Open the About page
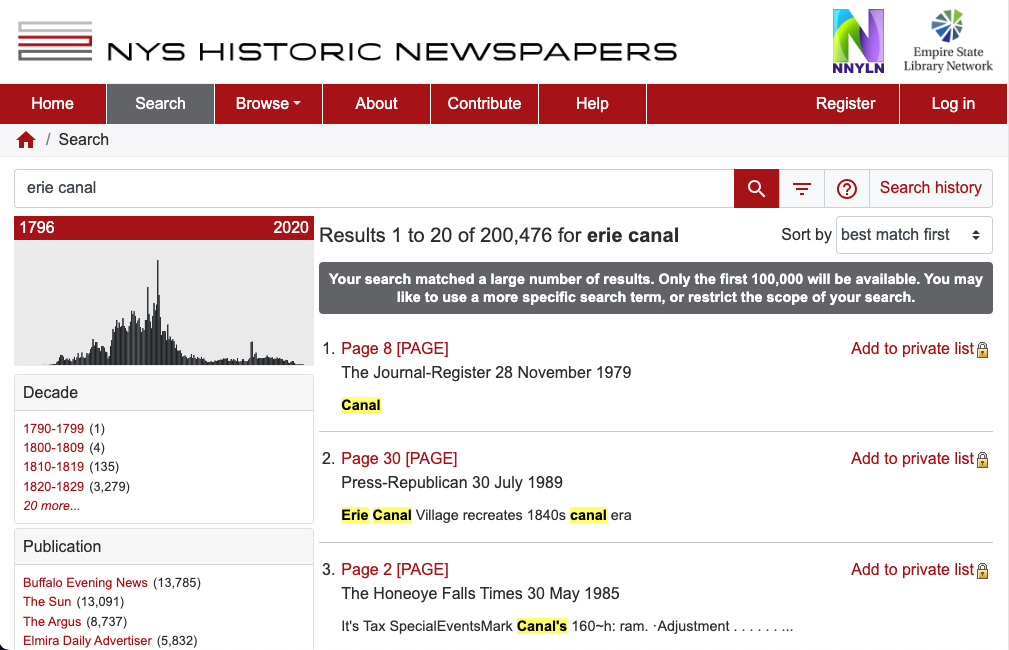This screenshot has width=1009, height=650. click(x=376, y=104)
